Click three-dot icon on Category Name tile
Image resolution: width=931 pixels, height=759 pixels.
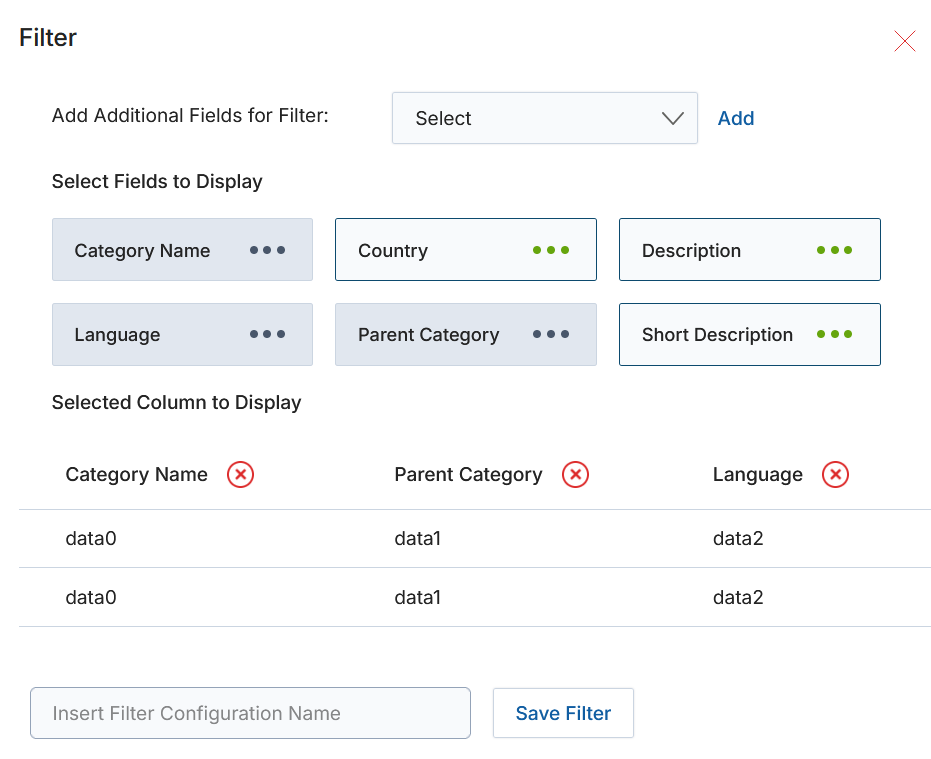(267, 250)
